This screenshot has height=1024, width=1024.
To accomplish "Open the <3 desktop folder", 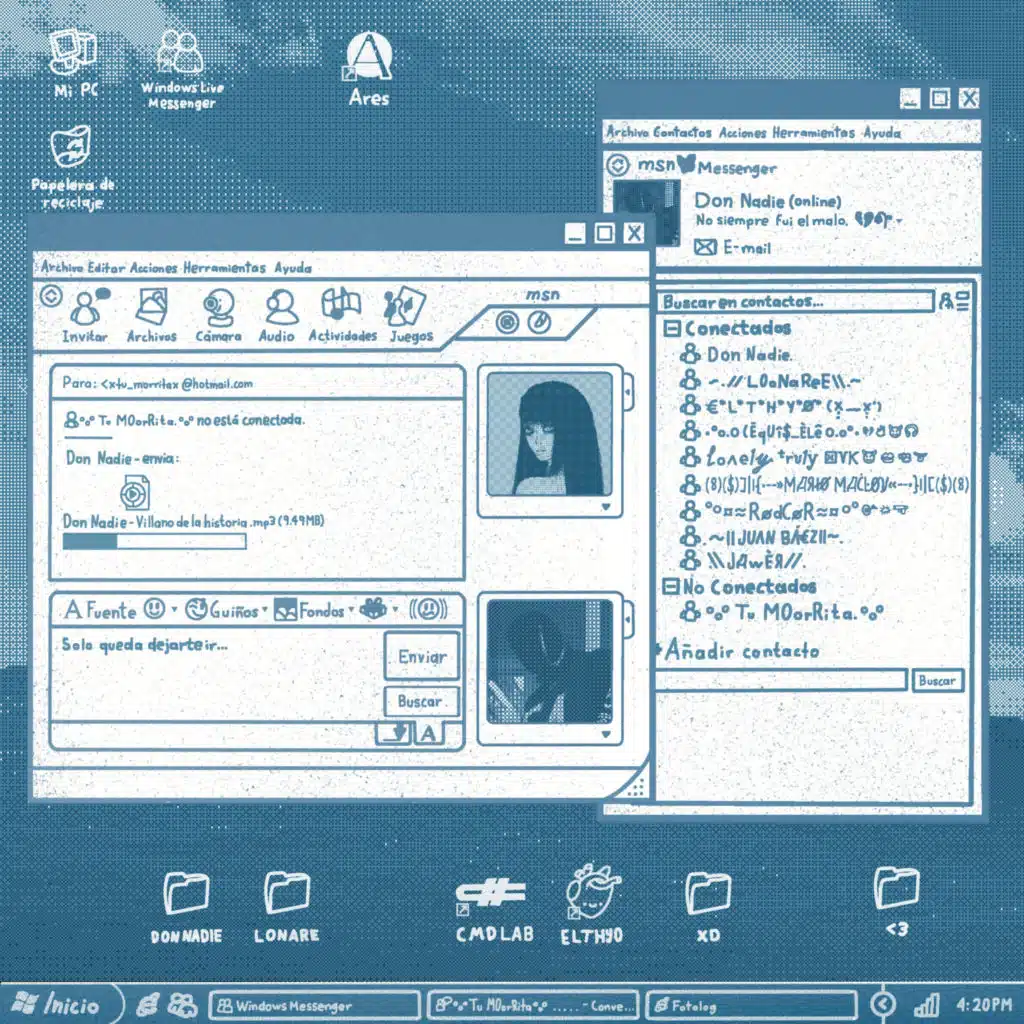I will [896, 888].
